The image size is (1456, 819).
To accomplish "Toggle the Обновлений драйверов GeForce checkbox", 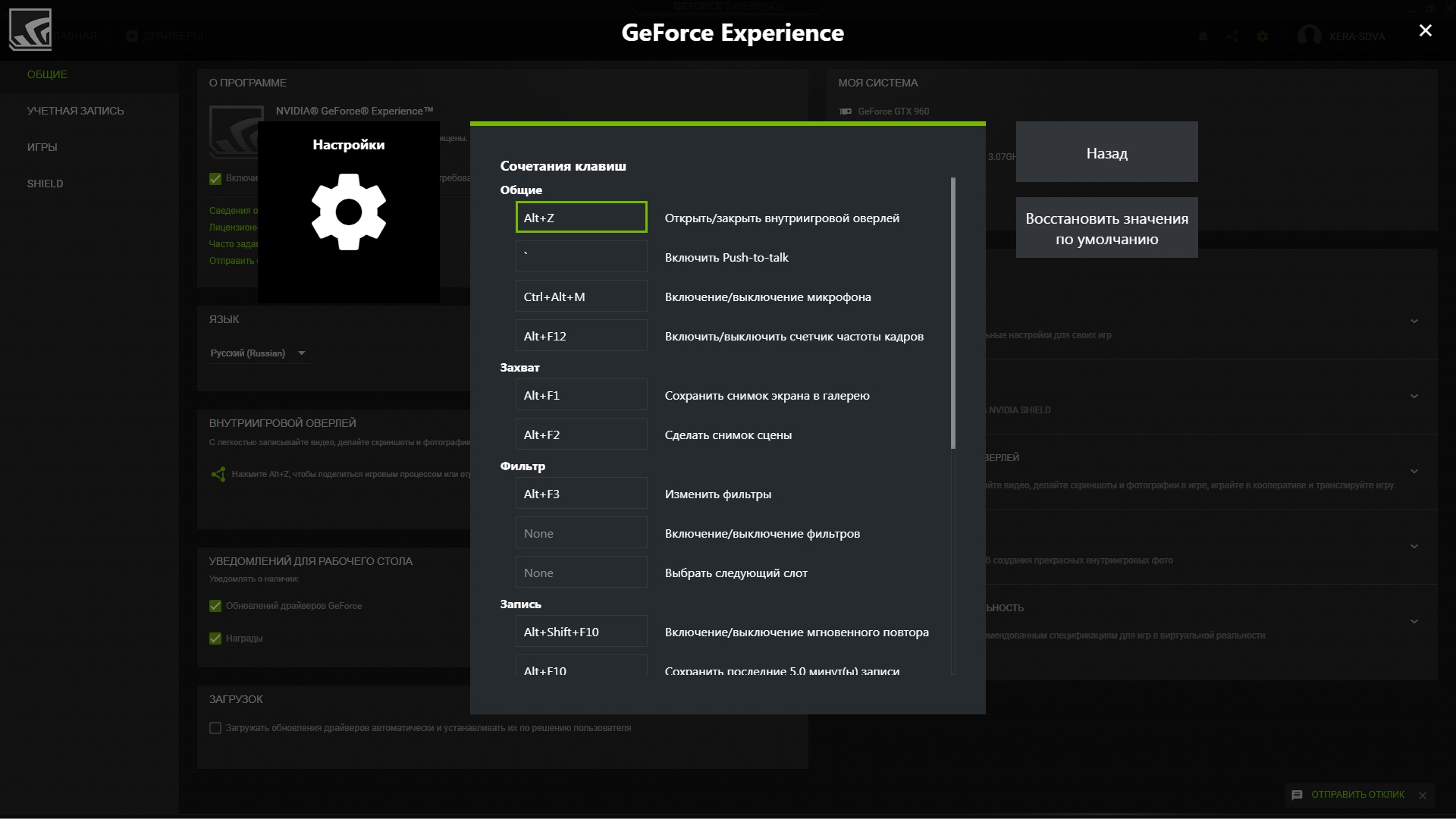I will [x=215, y=606].
